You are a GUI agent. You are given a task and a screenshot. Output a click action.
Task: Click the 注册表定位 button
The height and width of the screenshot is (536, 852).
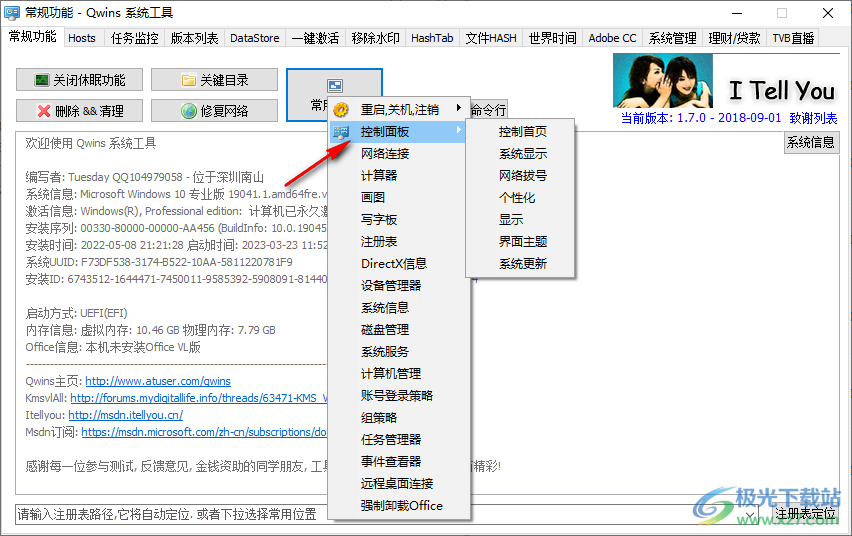coord(805,514)
